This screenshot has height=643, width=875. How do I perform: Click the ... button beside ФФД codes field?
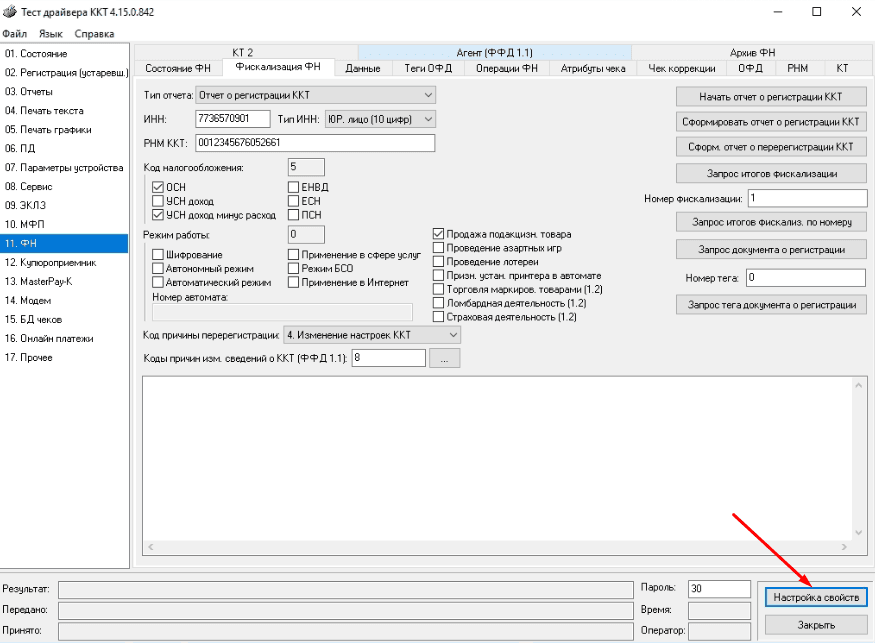coord(444,357)
